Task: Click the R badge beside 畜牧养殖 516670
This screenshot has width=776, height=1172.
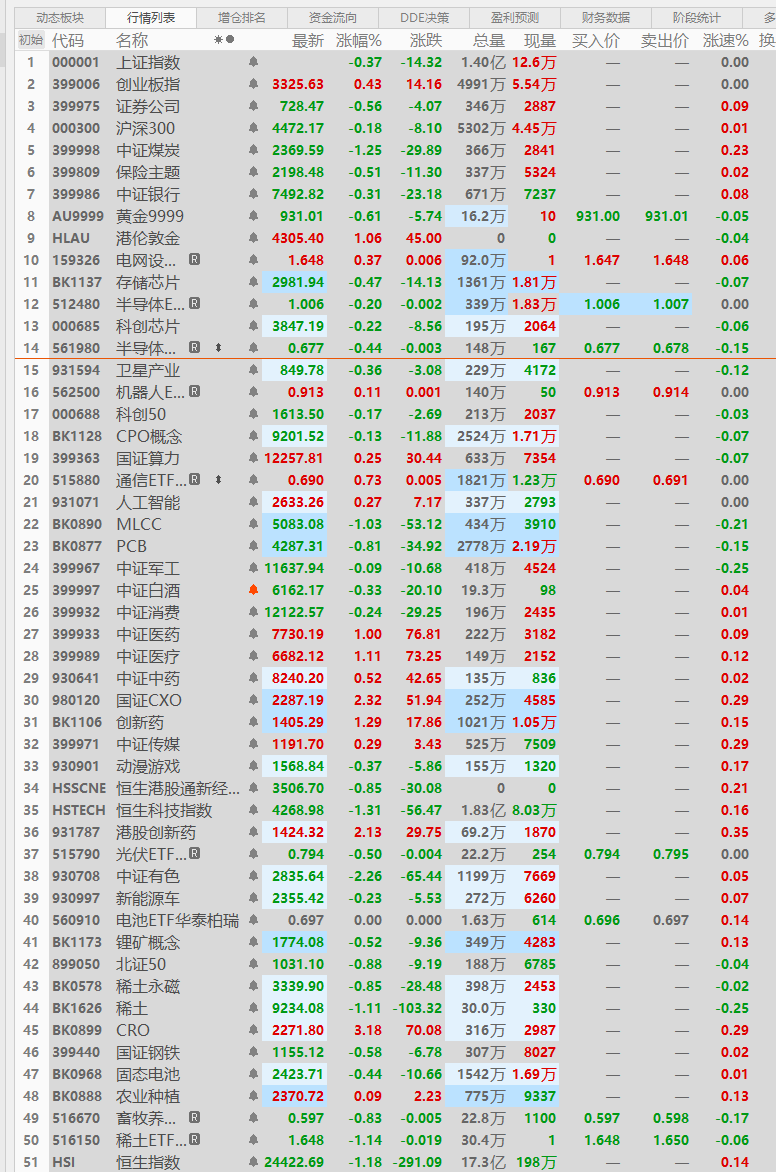Action: (194, 1117)
